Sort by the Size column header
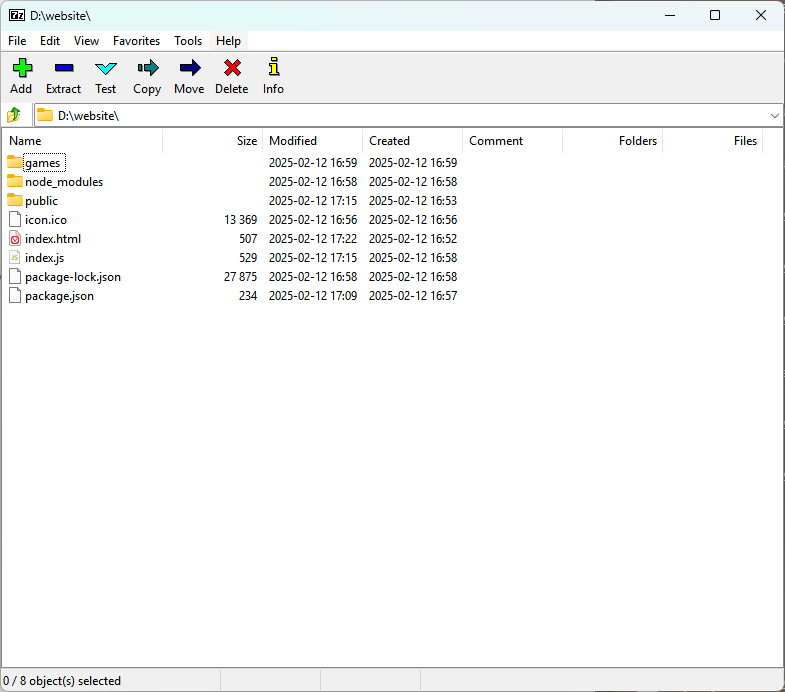785x692 pixels. click(213, 141)
